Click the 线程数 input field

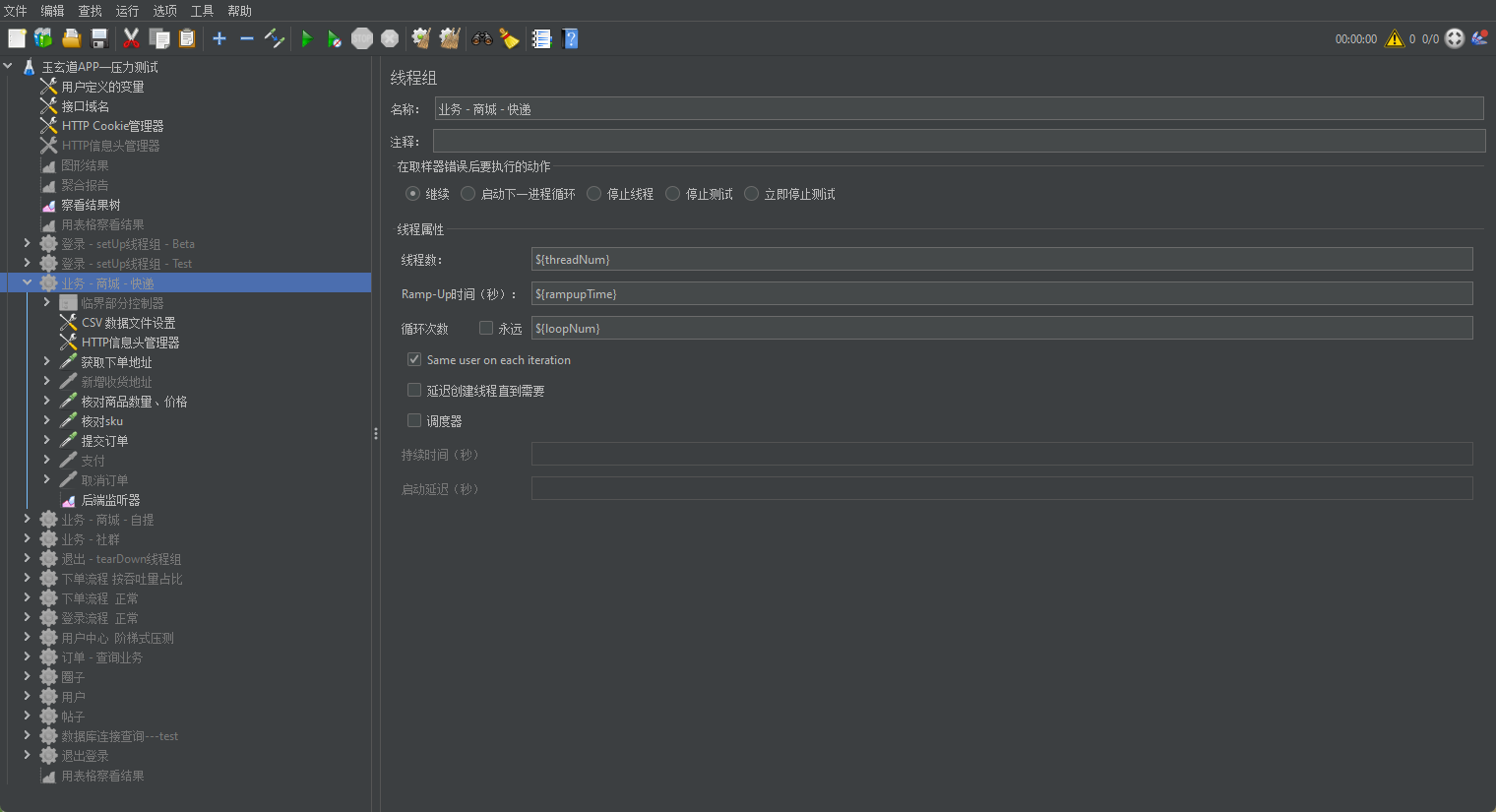coord(1001,260)
